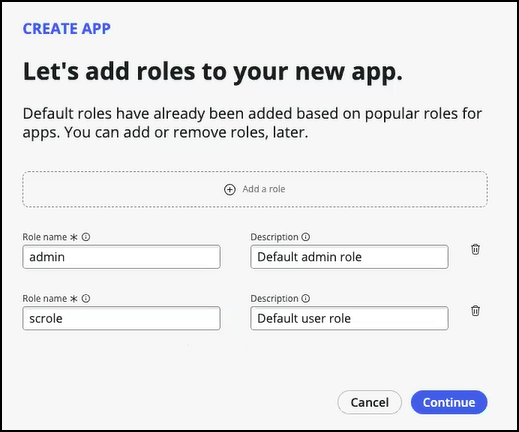Select the scrole role name field
Image resolution: width=519 pixels, height=432 pixels.
coord(121,318)
